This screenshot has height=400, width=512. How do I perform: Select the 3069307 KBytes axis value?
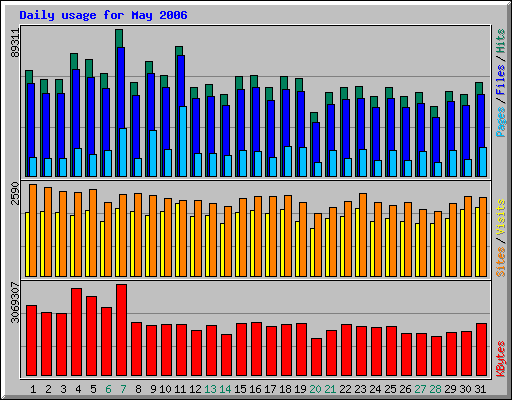coord(15,302)
